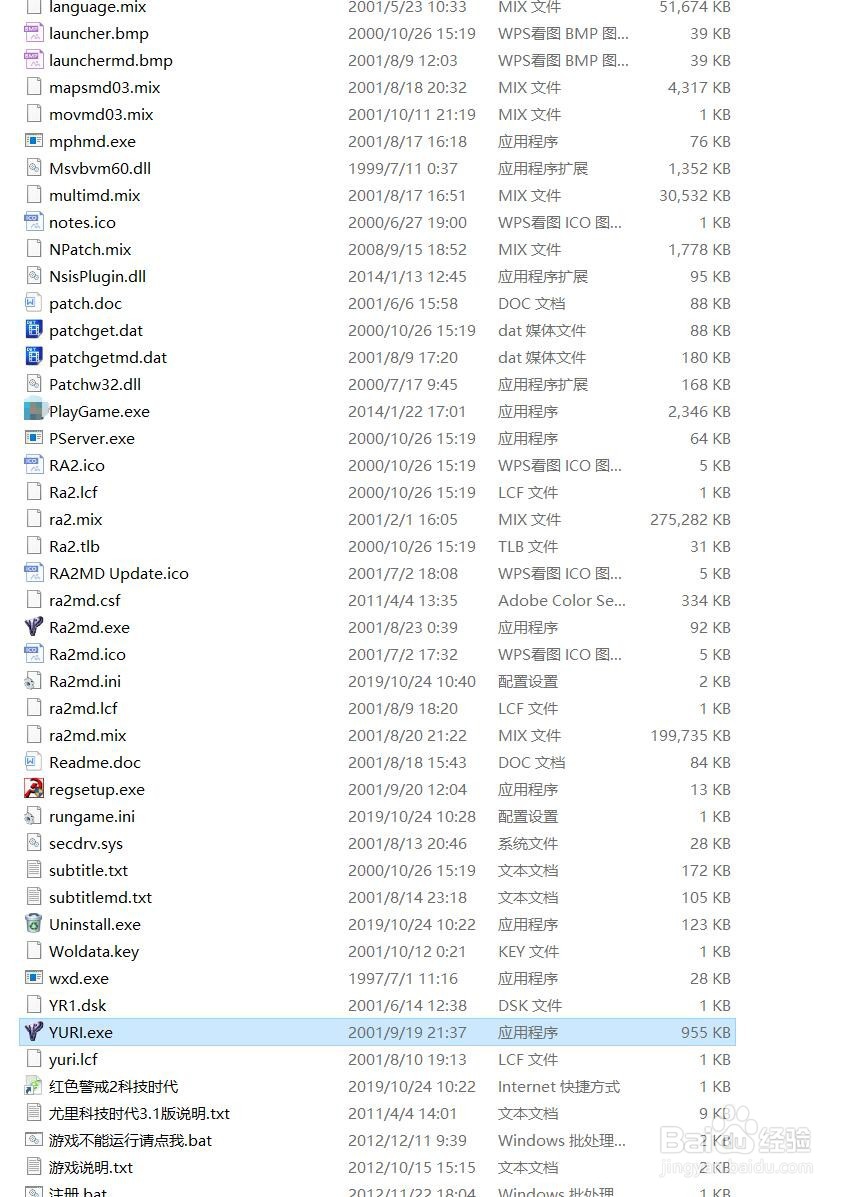Click the 955 KB size of YURI.exe
The width and height of the screenshot is (860, 1197).
[x=706, y=1033]
